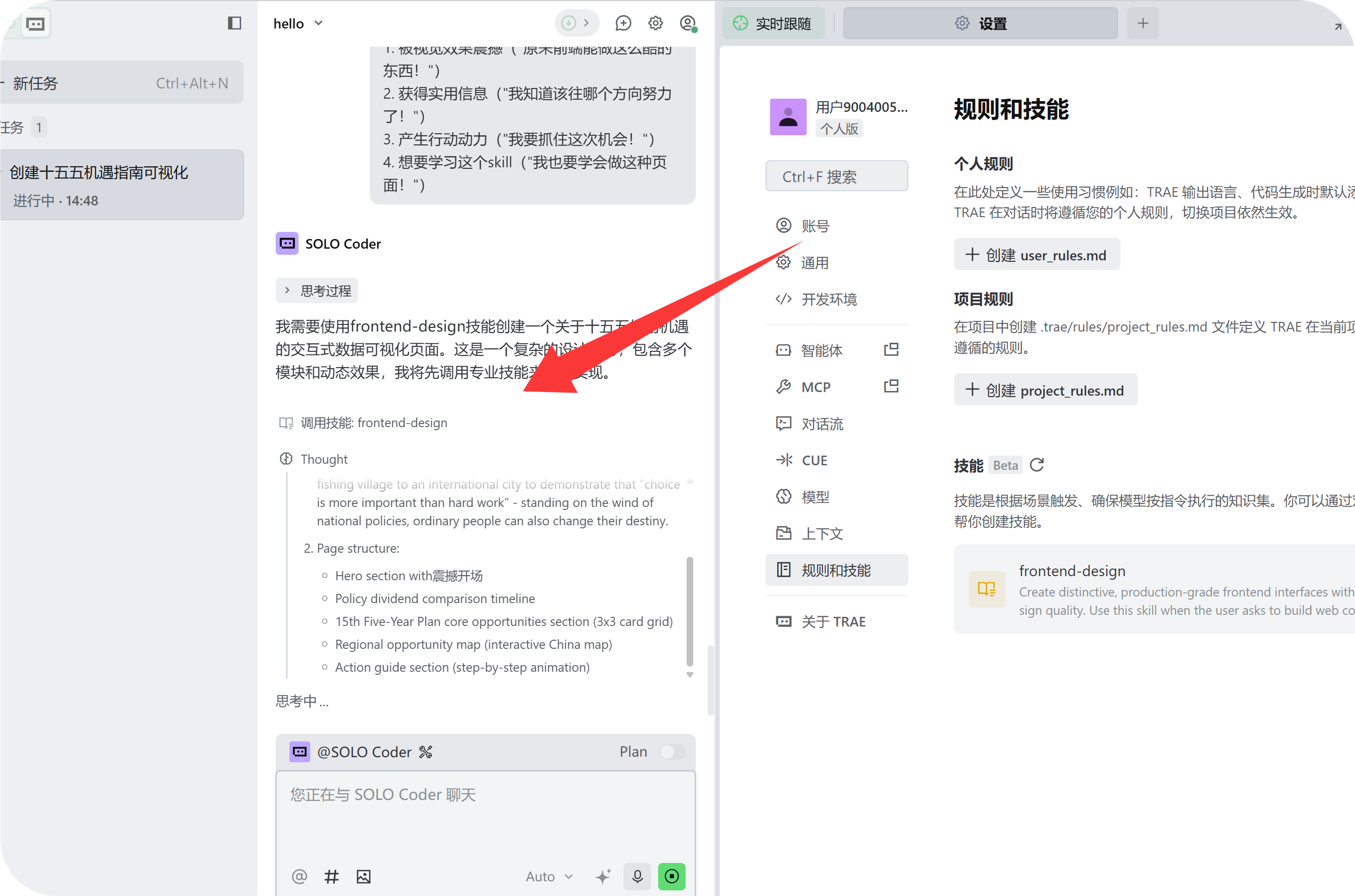Click 创建 user_rules.md button
The image size is (1355, 896).
[1036, 255]
